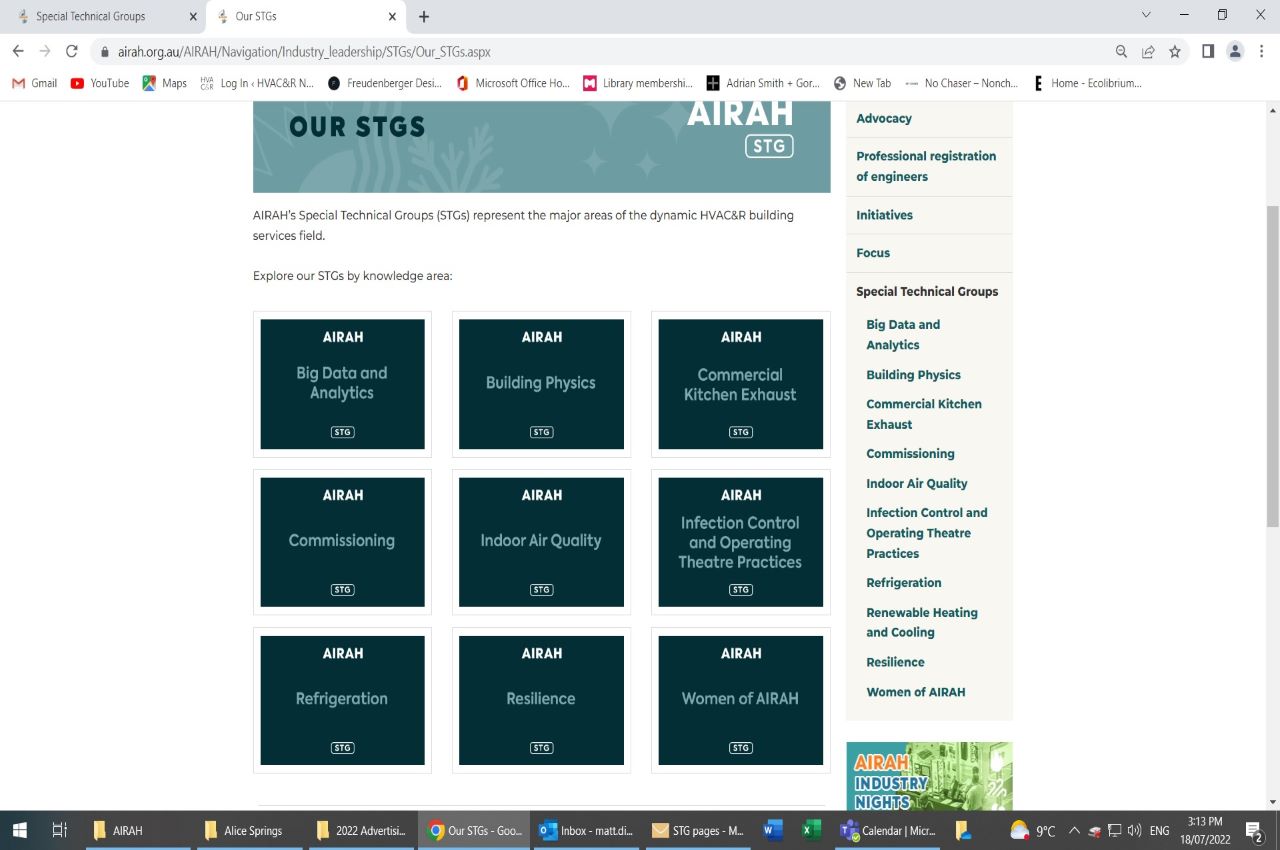Open Building Physics sidebar link
This screenshot has width=1280, height=850.
913,375
